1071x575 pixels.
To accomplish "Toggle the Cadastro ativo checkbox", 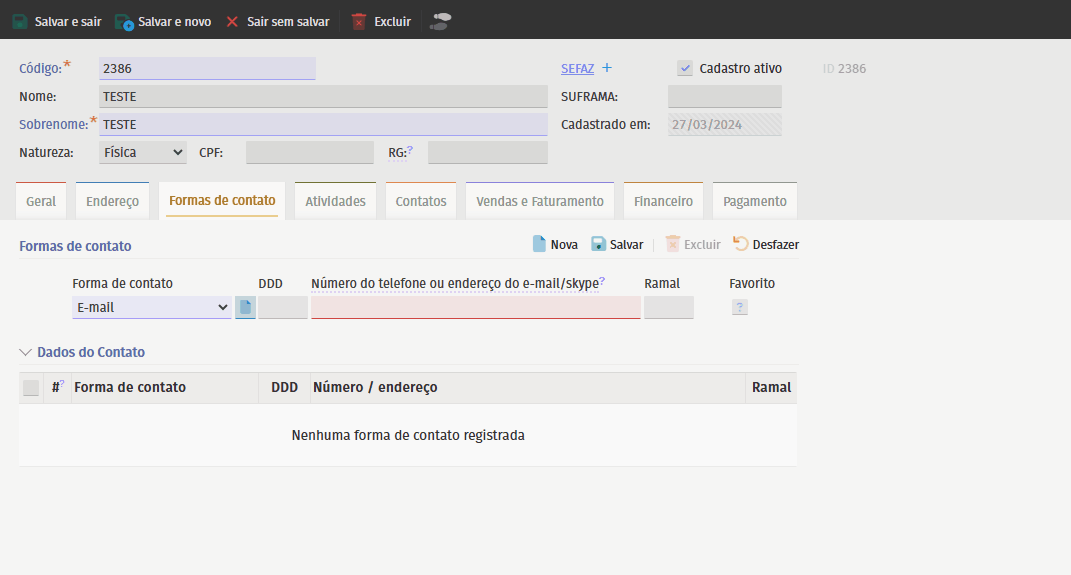I will [x=685, y=68].
